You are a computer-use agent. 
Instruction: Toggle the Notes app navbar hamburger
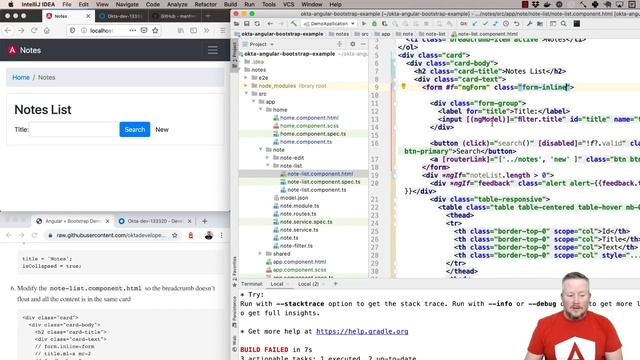coord(213,50)
